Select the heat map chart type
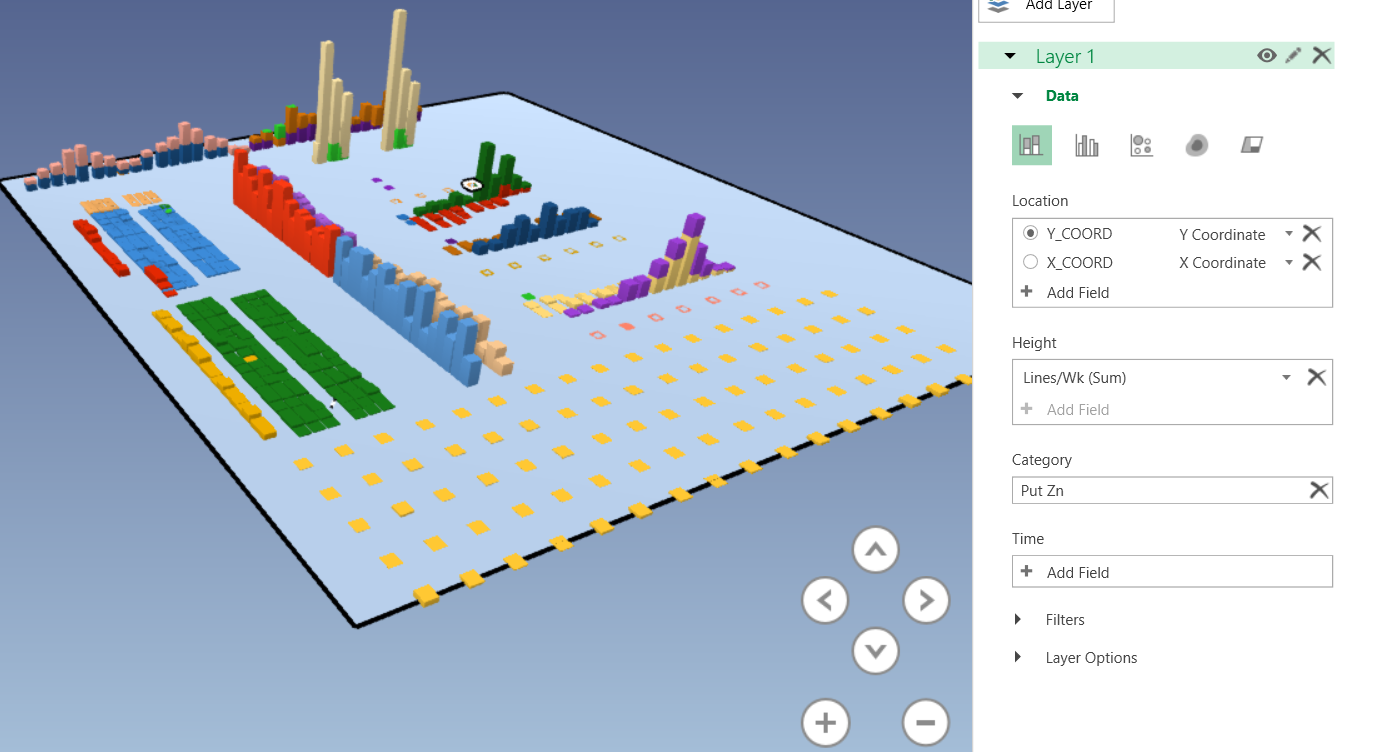 tap(1197, 145)
